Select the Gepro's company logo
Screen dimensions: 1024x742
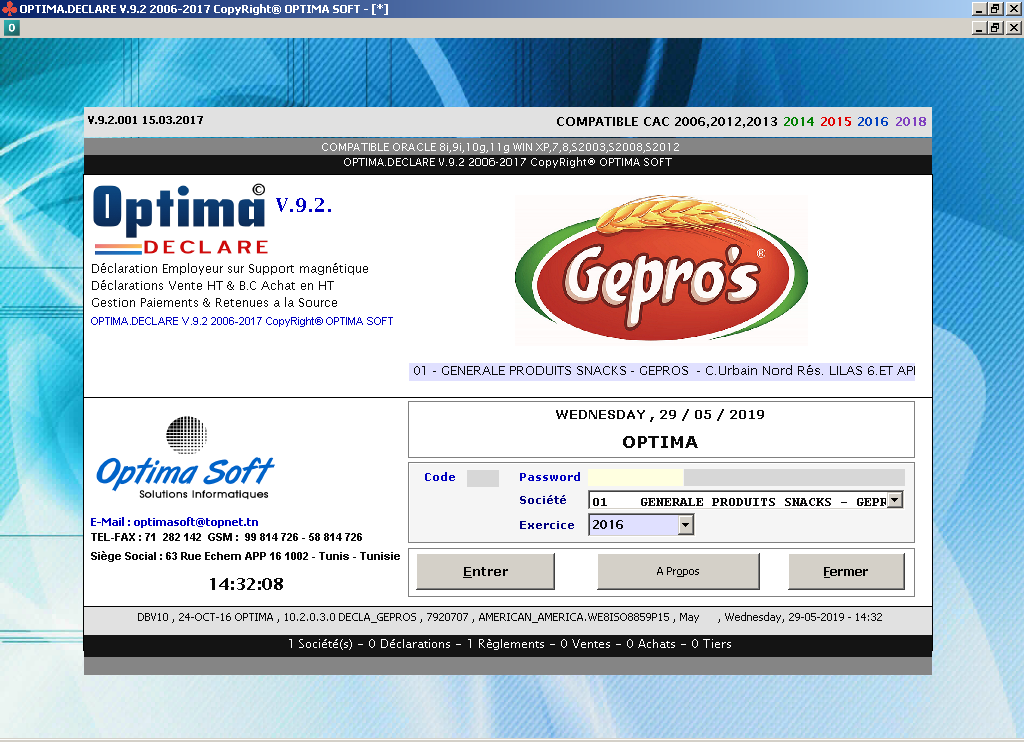(x=661, y=270)
